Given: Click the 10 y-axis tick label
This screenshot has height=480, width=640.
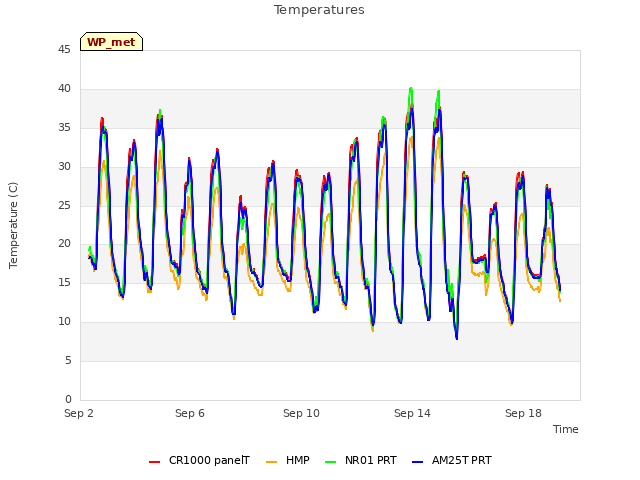Looking at the screenshot, I should pos(64,322).
